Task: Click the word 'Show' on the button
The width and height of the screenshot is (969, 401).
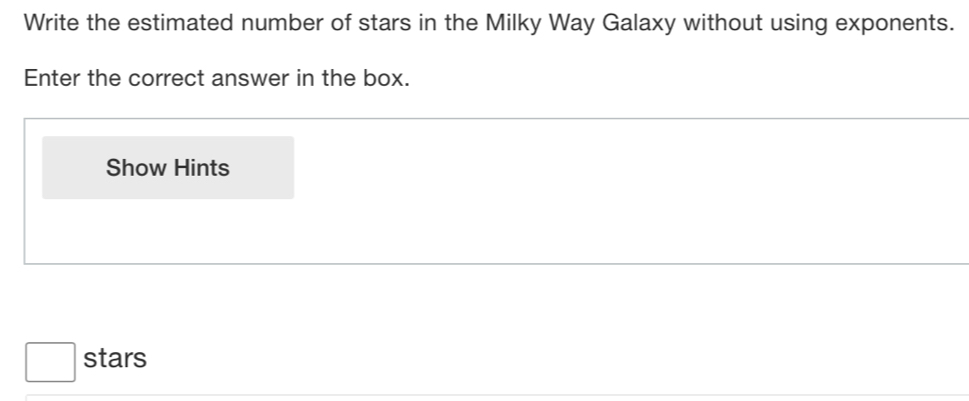Action: (x=135, y=168)
